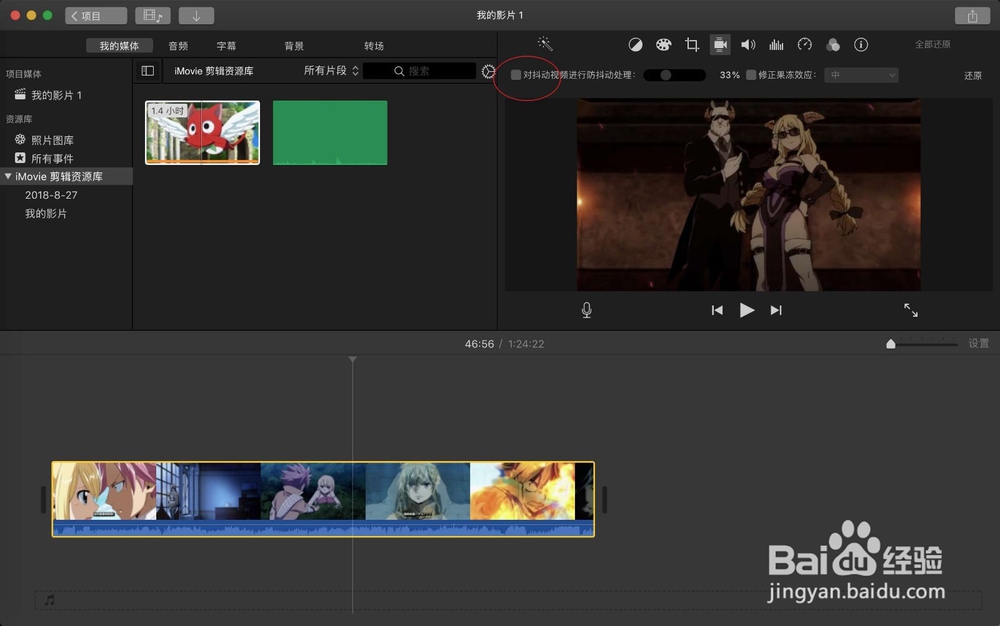Image resolution: width=1000 pixels, height=626 pixels.
Task: Skip to next clip
Action: pyautogui.click(x=776, y=310)
